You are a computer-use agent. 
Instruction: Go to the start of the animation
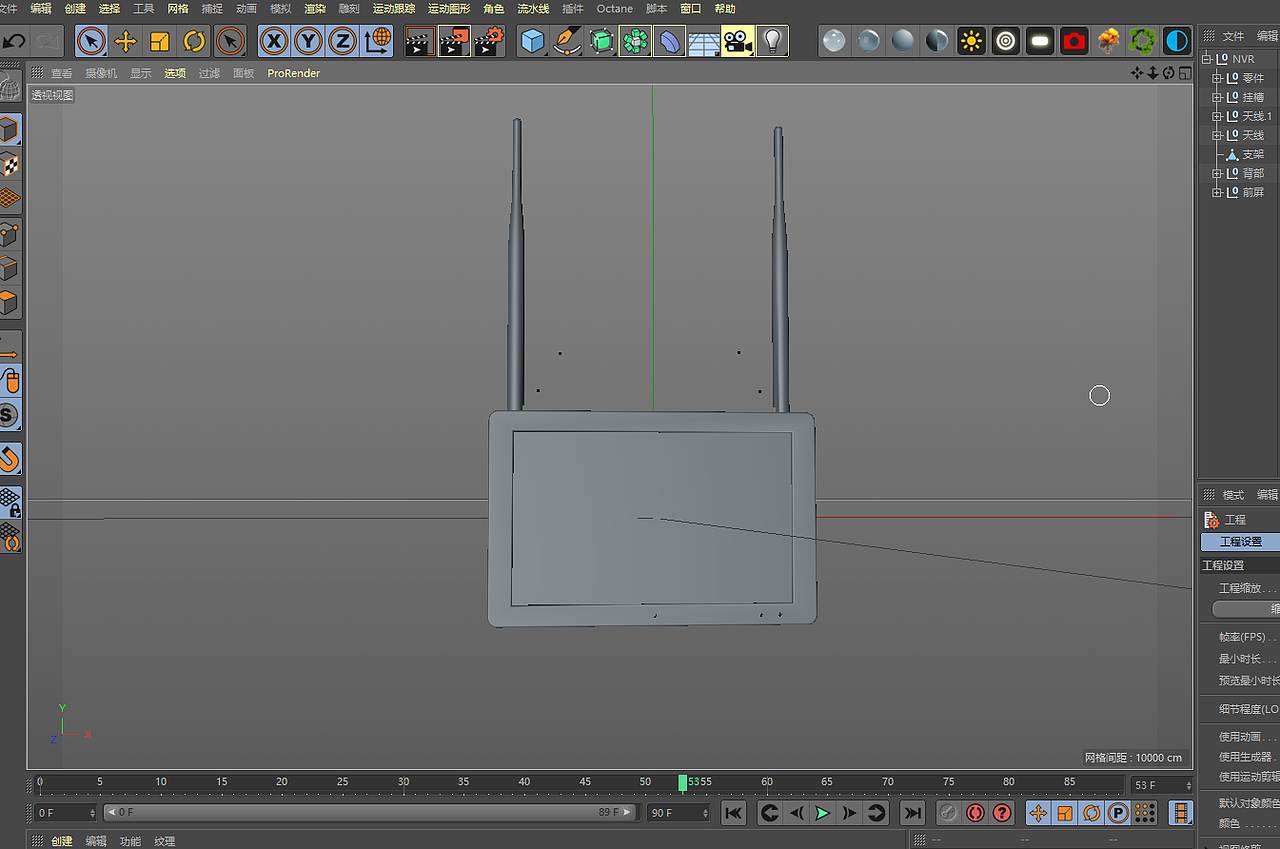734,813
